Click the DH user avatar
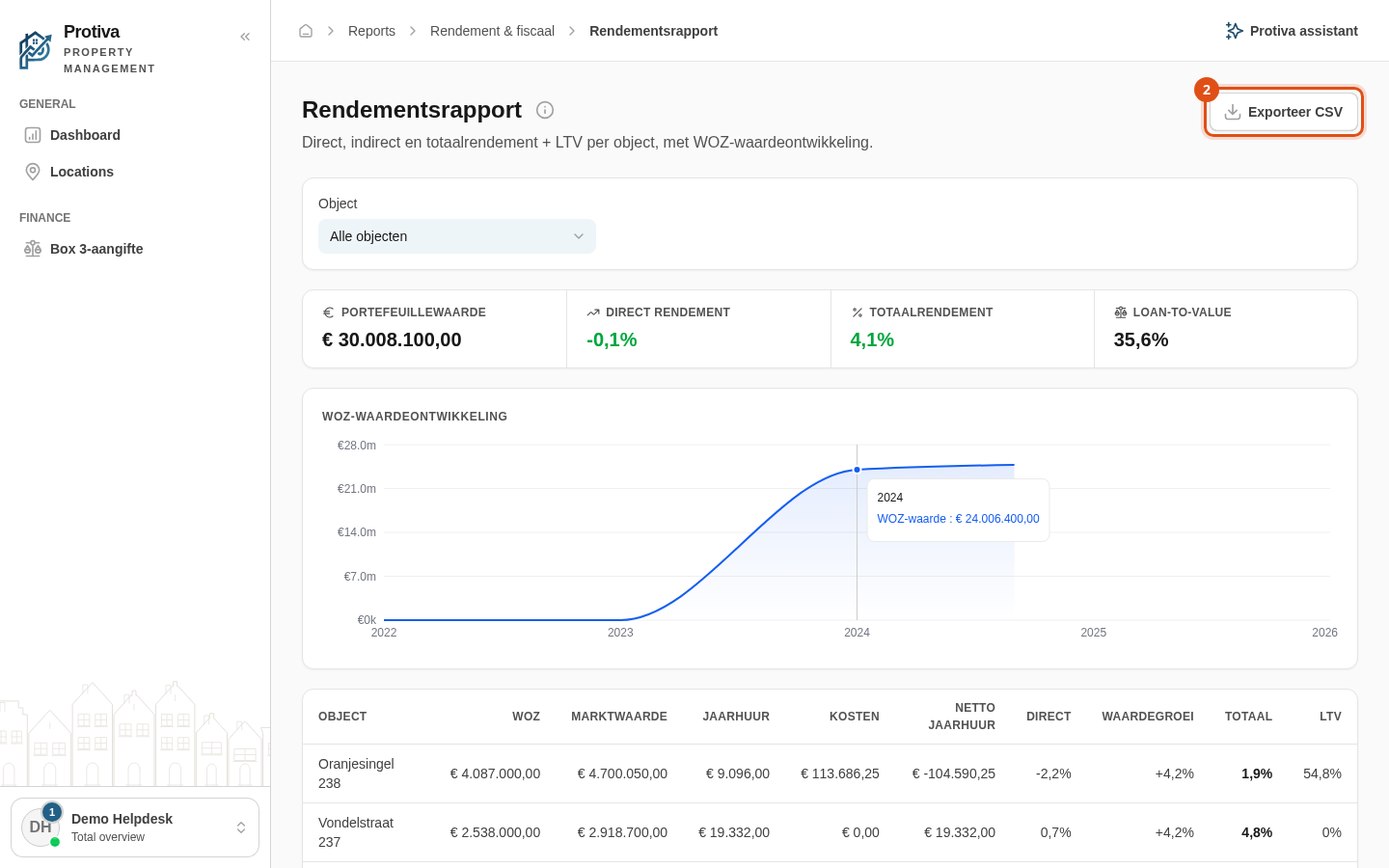Image resolution: width=1389 pixels, height=868 pixels. [41, 827]
